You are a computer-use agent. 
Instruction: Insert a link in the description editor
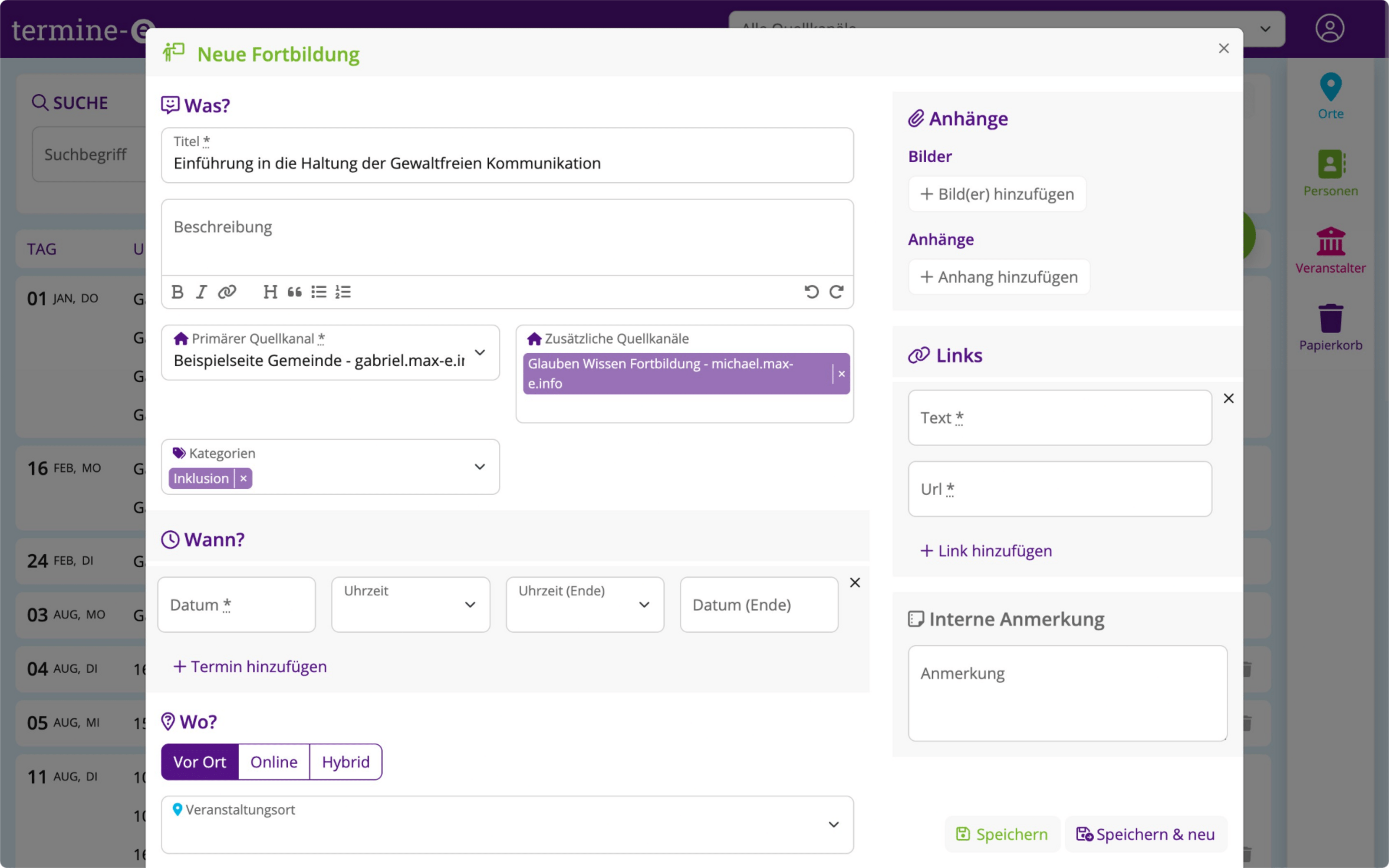click(x=227, y=292)
